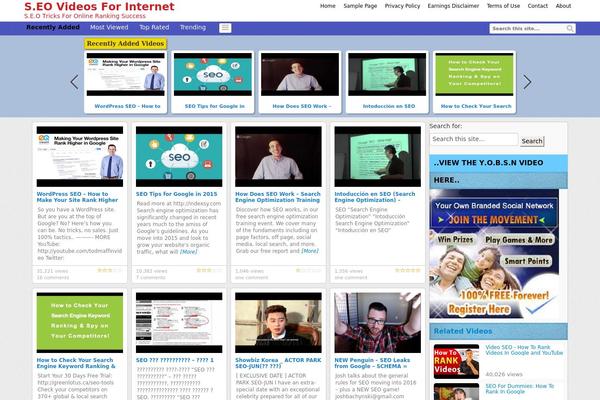Open grid thumbnail of How Does SEO Work video

click(x=278, y=157)
